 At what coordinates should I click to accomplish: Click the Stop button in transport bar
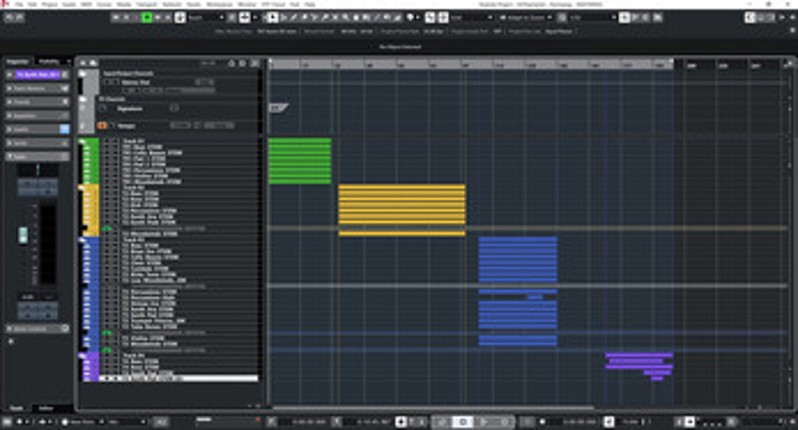(x=463, y=421)
